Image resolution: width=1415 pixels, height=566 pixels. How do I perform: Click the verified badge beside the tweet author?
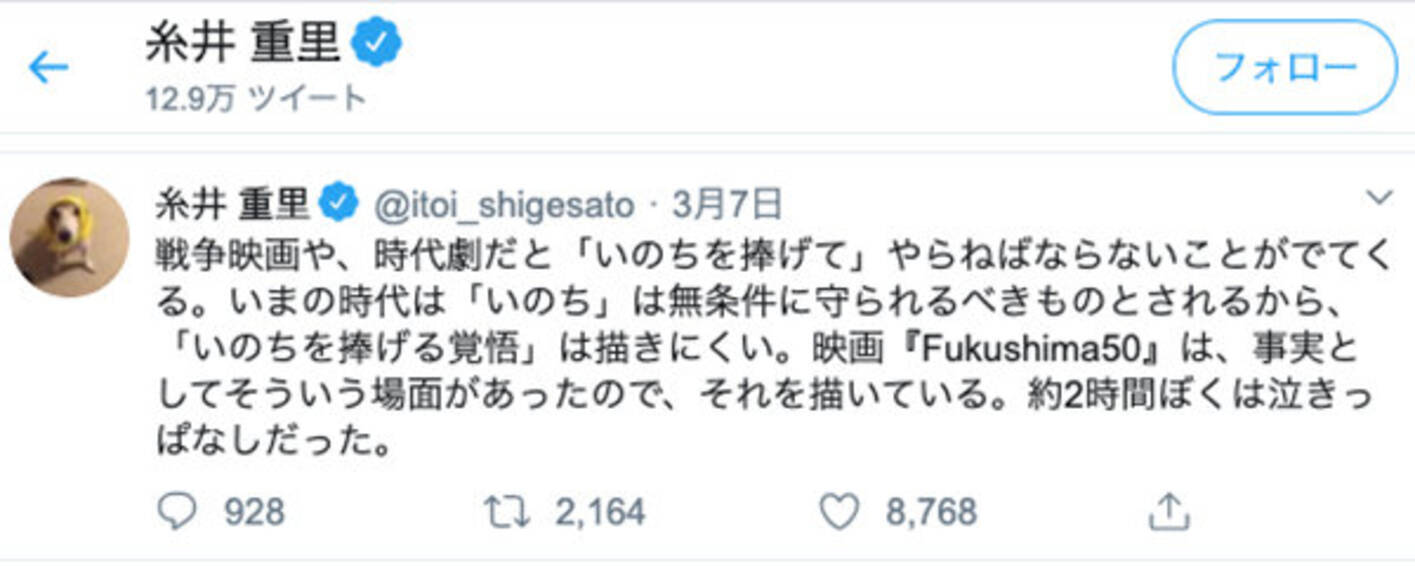tap(339, 204)
